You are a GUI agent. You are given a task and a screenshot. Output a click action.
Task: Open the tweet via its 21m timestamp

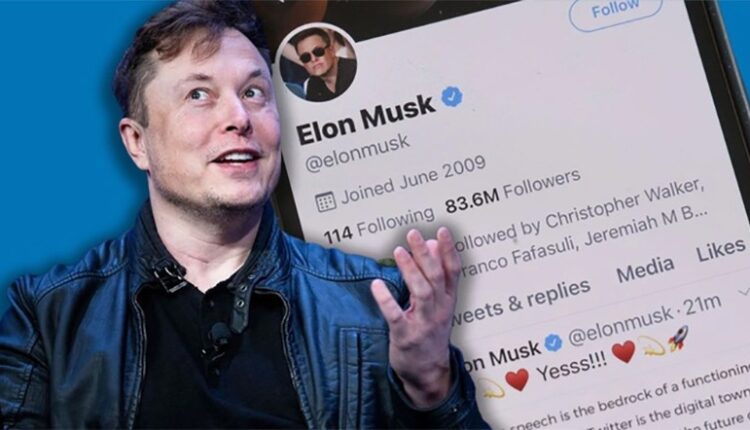[703, 305]
